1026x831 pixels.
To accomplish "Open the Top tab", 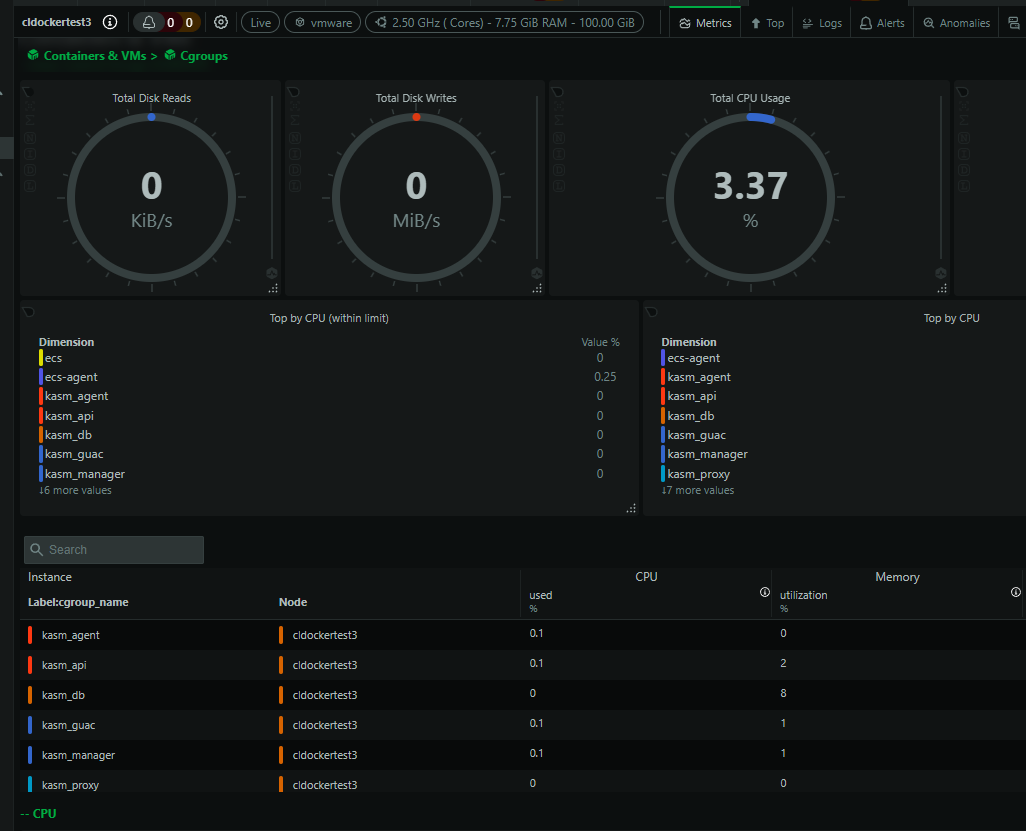I will click(x=767, y=23).
